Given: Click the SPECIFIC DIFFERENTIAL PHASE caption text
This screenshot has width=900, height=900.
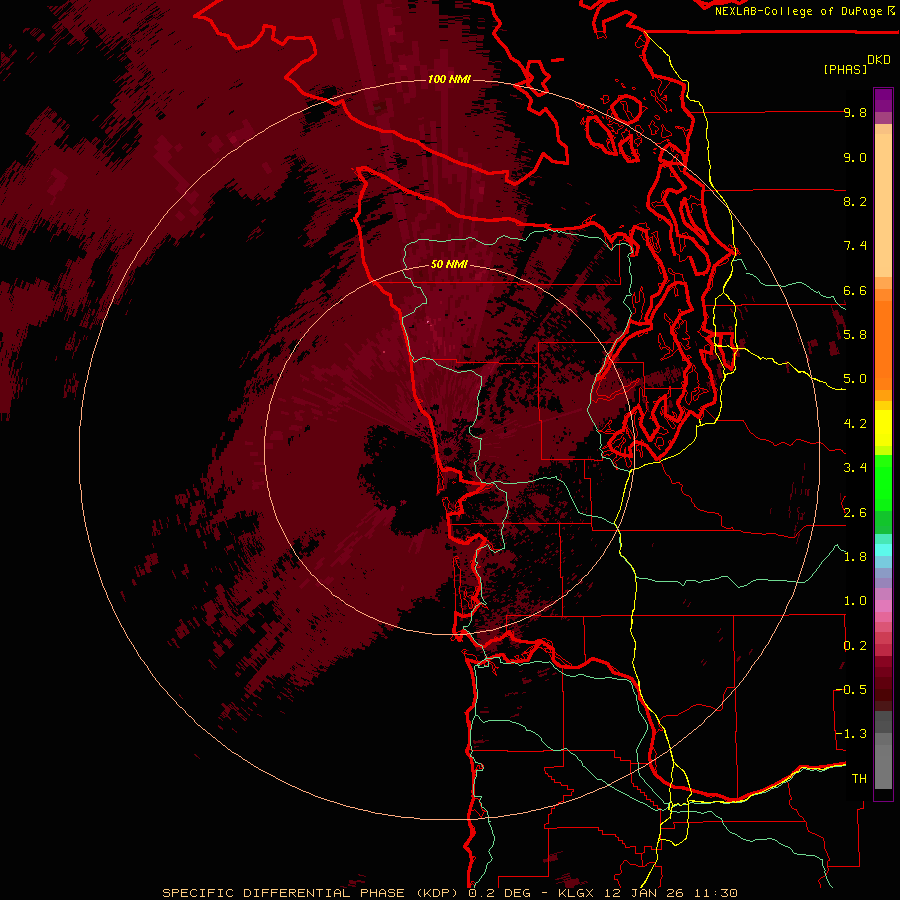Looking at the screenshot, I should point(285,893).
